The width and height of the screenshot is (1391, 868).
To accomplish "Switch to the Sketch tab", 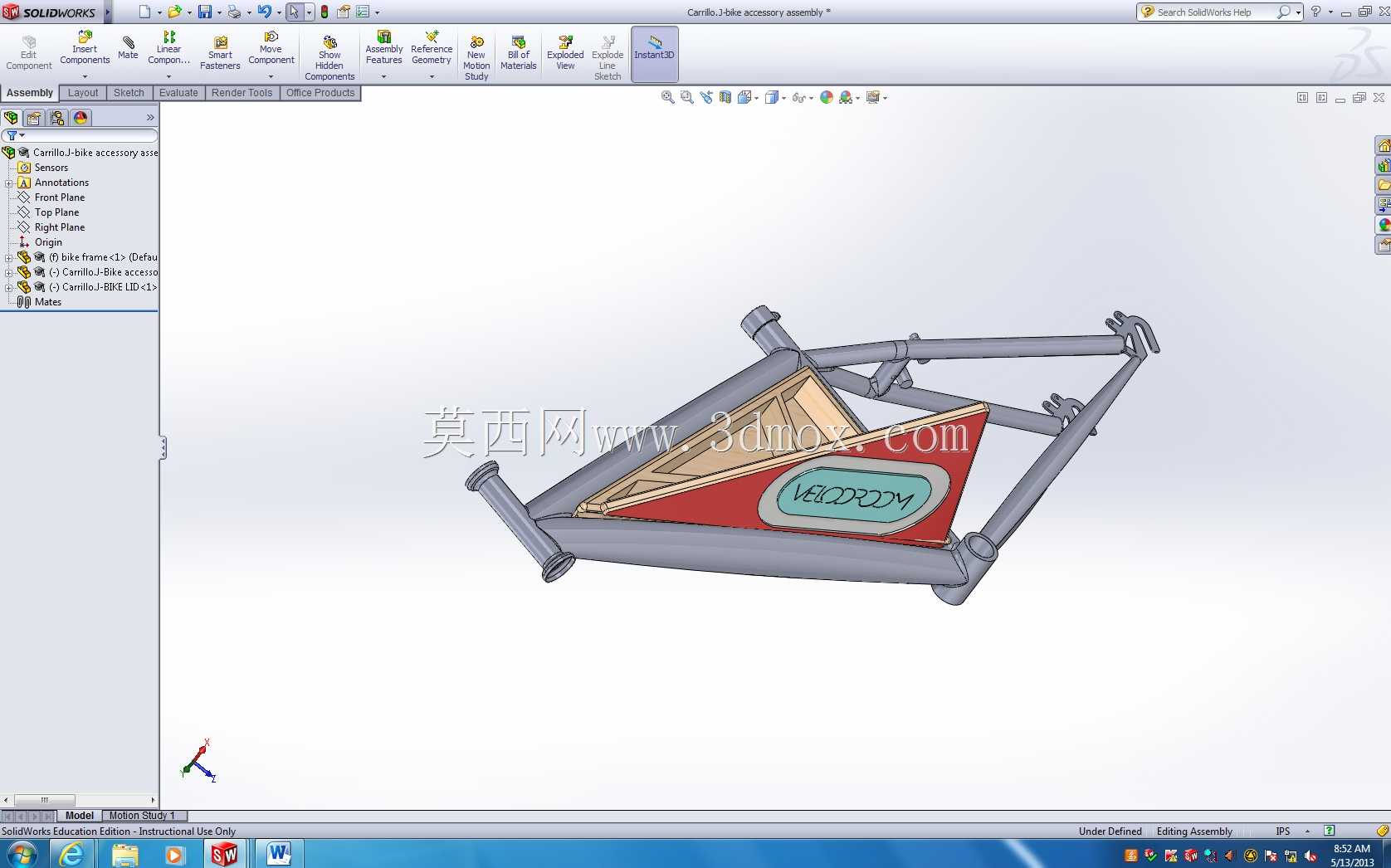I will (x=129, y=93).
